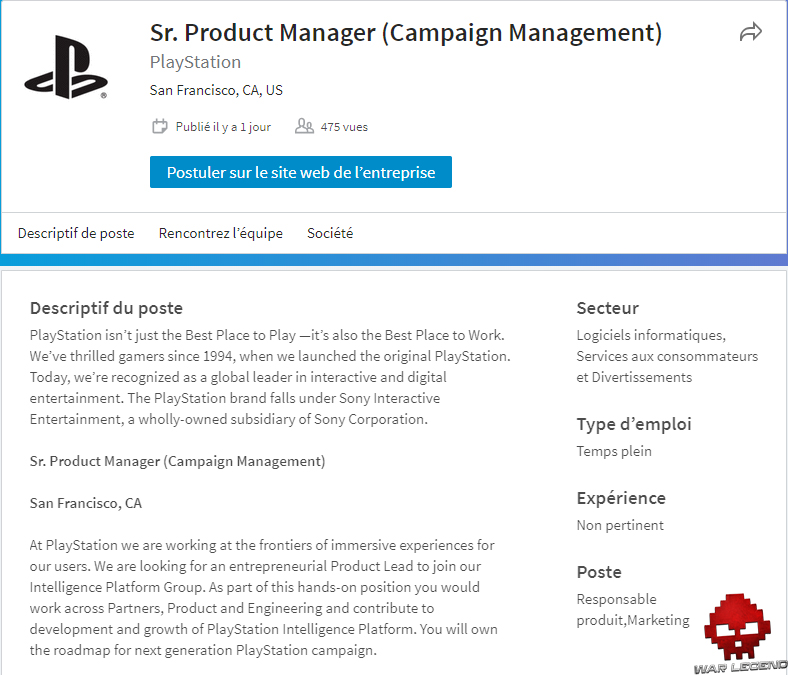
Task: Click the Publié il y a 1 jour text
Action: (x=223, y=127)
